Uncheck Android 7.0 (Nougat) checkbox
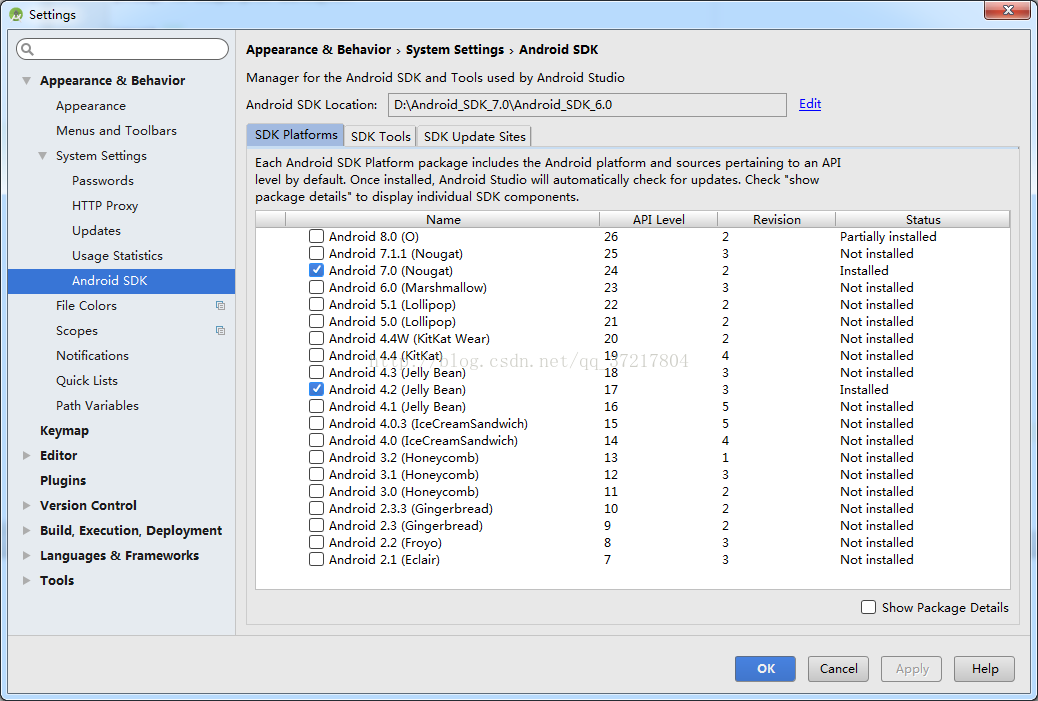1038x701 pixels. pyautogui.click(x=316, y=270)
